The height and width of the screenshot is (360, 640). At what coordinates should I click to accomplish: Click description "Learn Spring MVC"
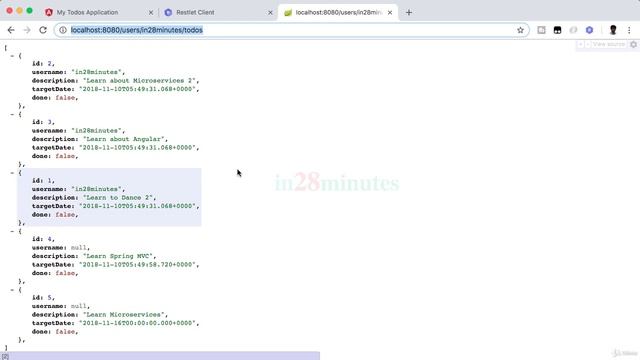(118, 256)
